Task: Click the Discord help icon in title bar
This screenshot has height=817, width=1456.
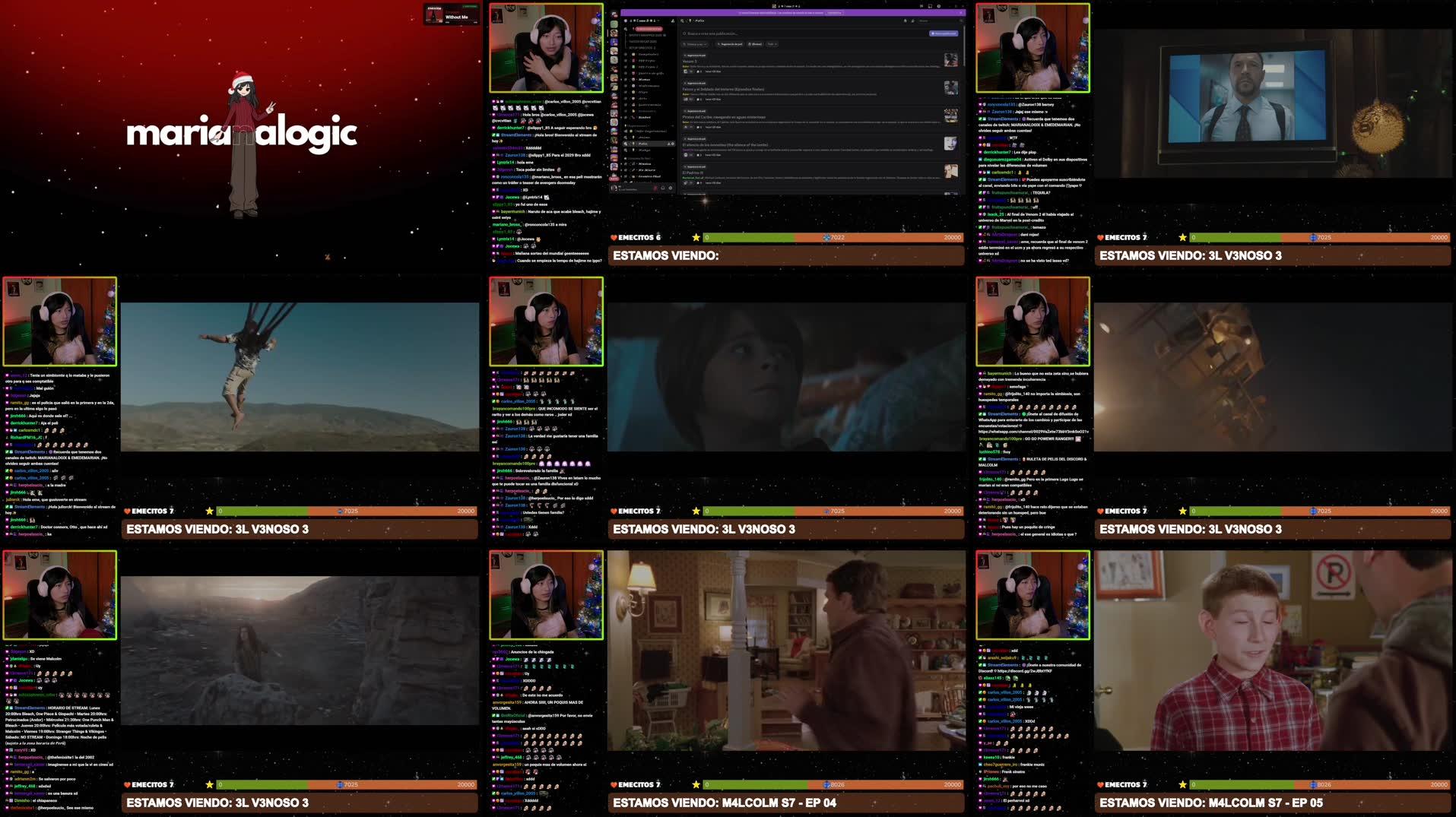Action: 938,6
